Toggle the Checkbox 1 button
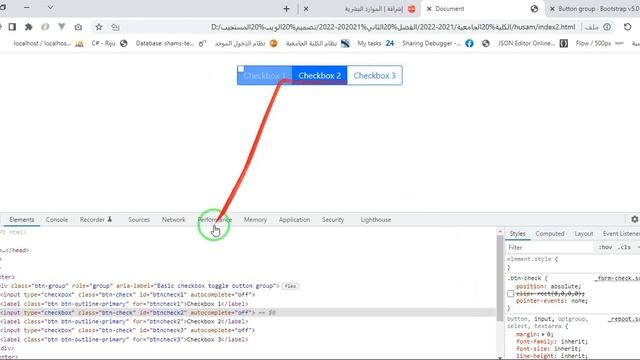Image resolution: width=640 pixels, height=360 pixels. pos(264,76)
